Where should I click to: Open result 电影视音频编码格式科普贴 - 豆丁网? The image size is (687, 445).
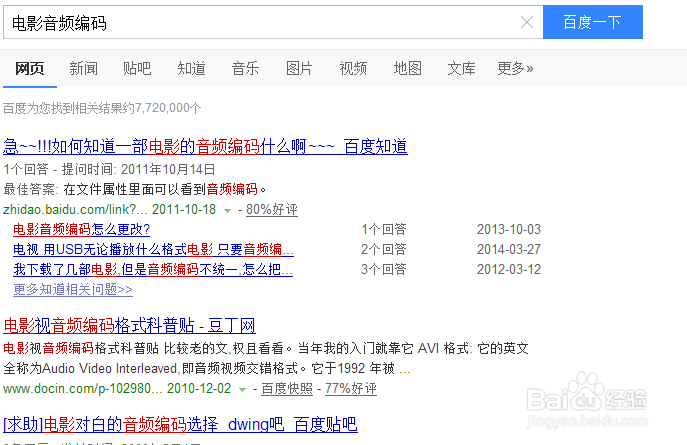pos(129,326)
